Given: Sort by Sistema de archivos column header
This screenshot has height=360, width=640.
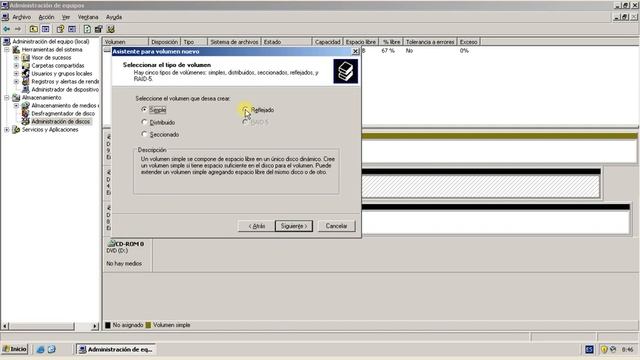Looking at the screenshot, I should tap(234, 42).
